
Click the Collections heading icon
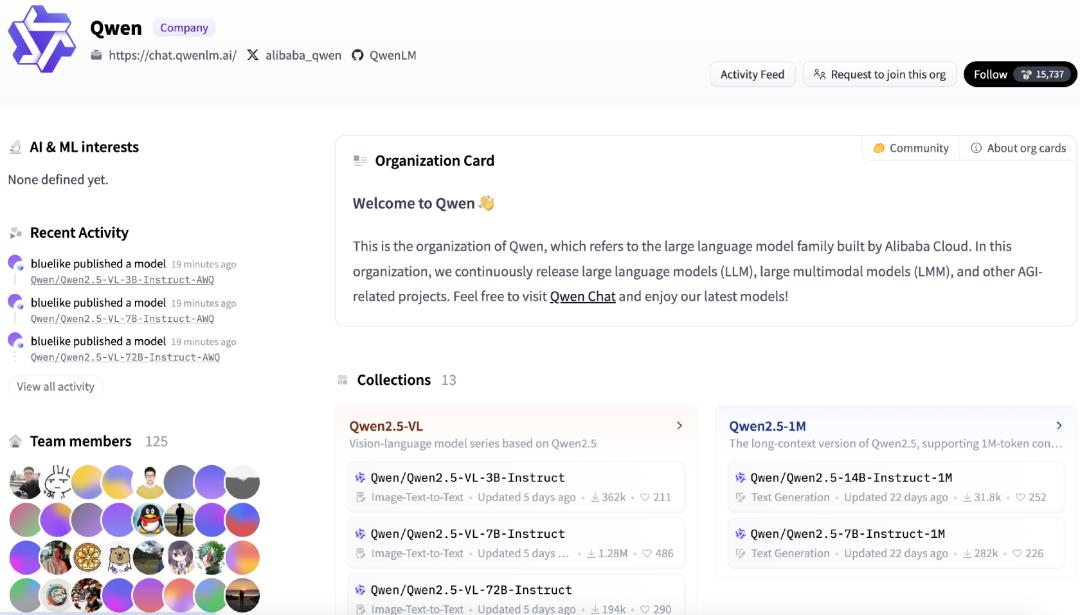coord(342,380)
